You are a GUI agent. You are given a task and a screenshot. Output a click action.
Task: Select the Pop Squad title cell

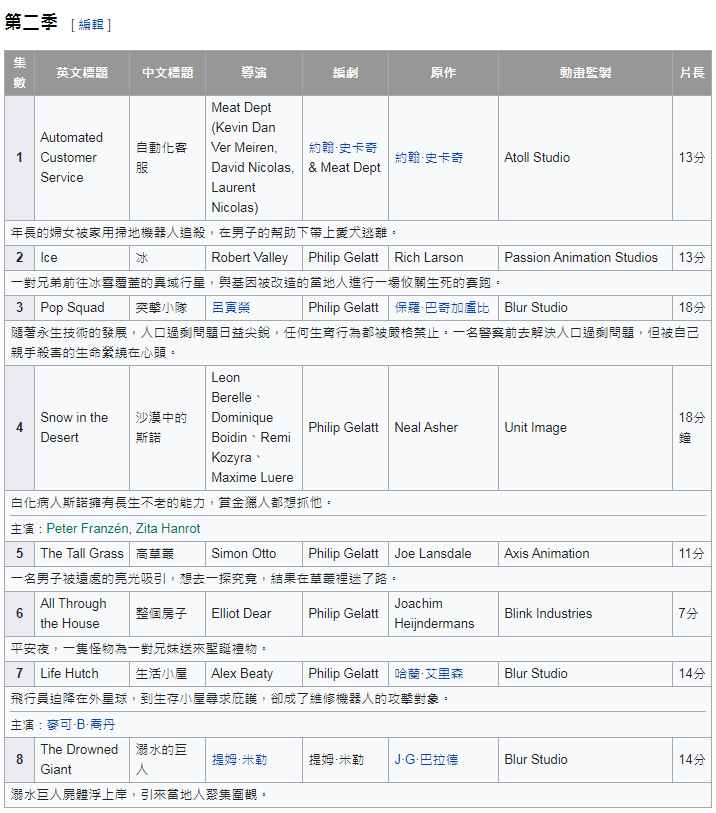[x=82, y=307]
